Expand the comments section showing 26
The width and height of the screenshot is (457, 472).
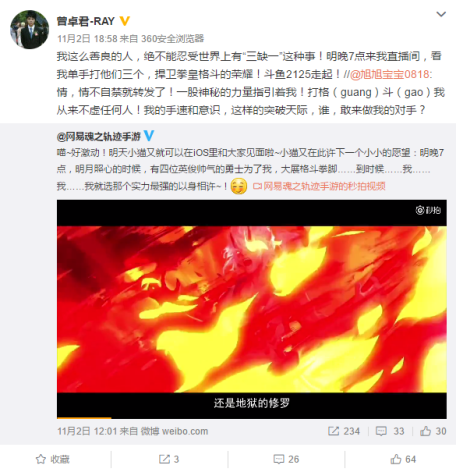coord(286,459)
